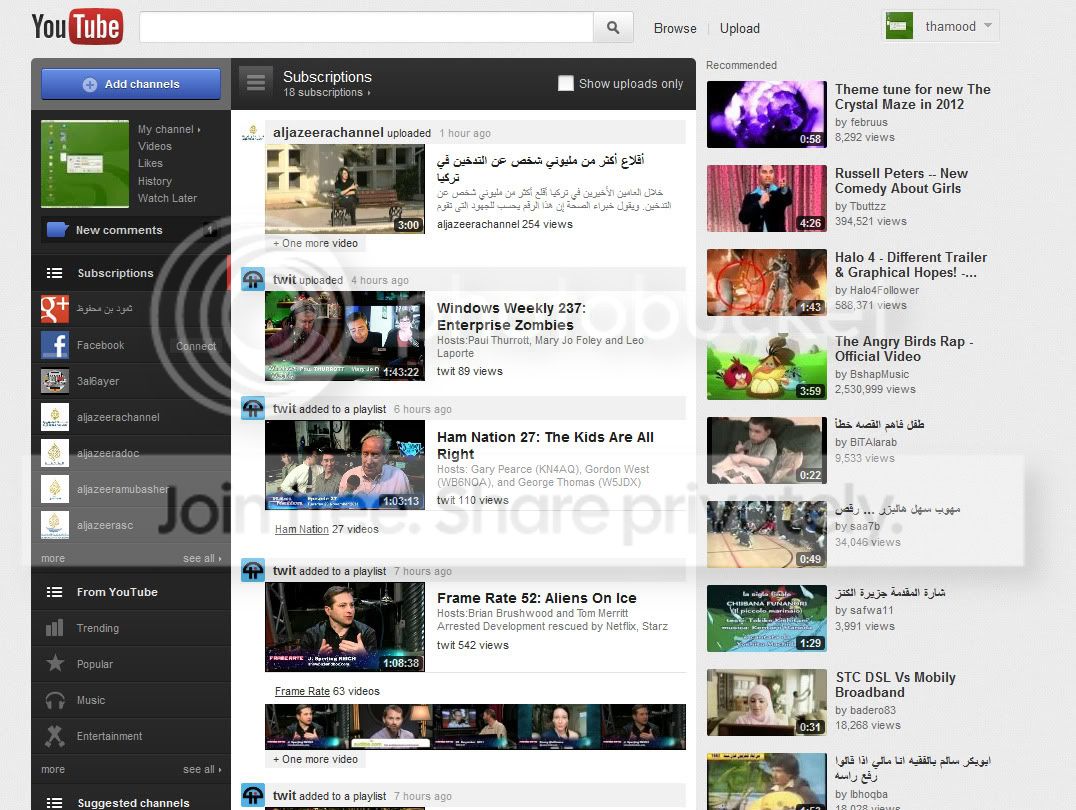
Task: Click the thamood avatar icon
Action: (x=899, y=26)
